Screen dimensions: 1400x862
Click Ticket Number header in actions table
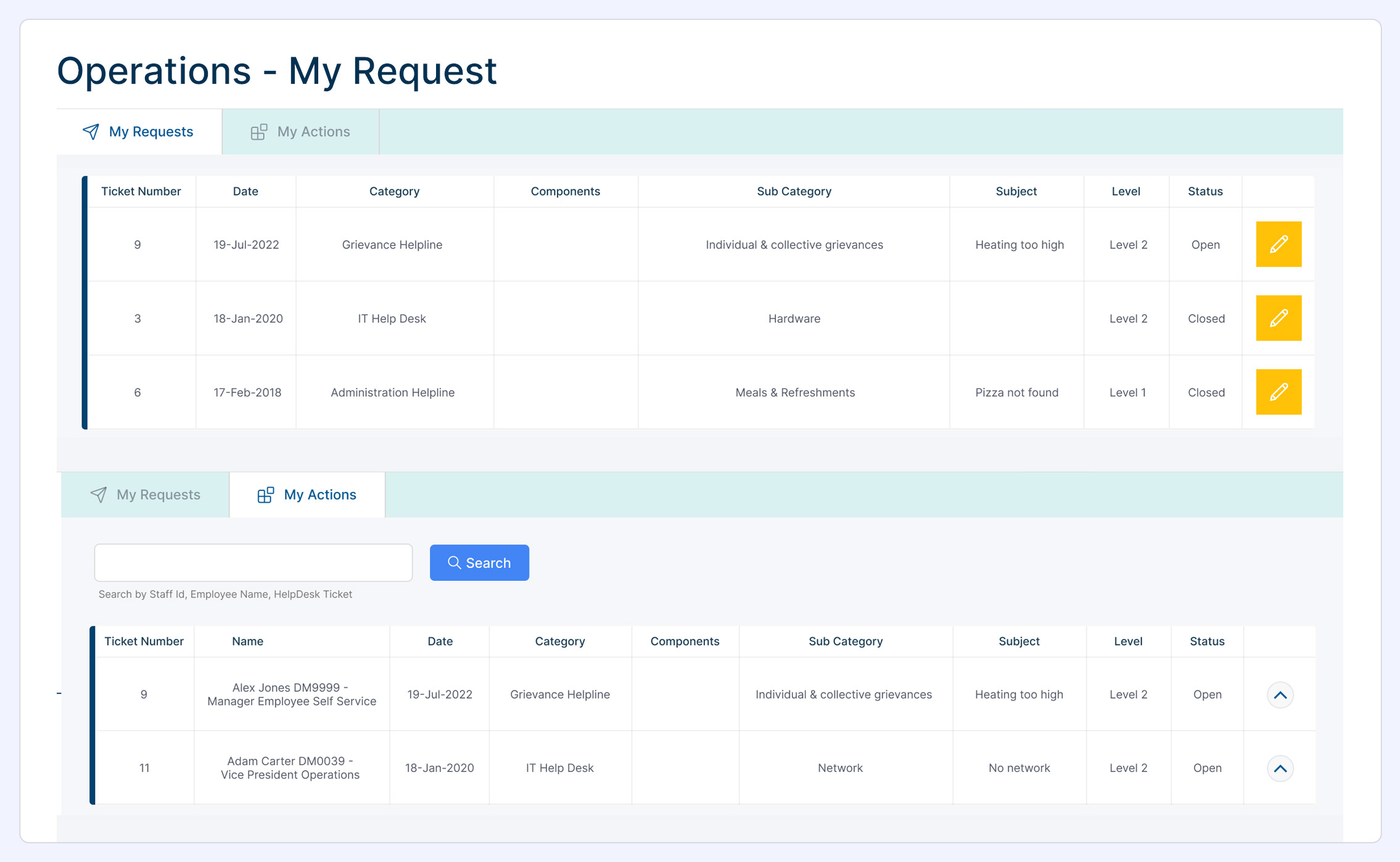pos(144,641)
